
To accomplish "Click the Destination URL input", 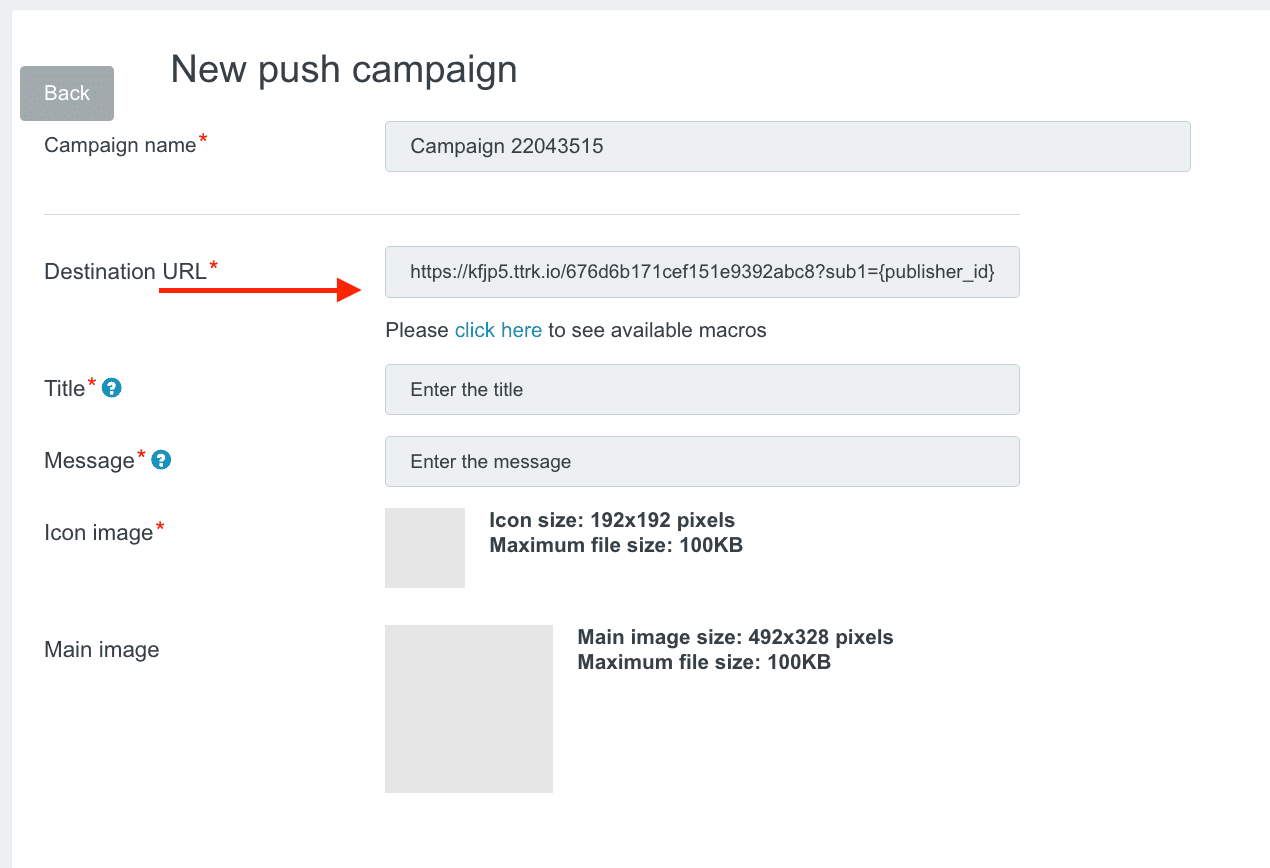I will coord(701,272).
